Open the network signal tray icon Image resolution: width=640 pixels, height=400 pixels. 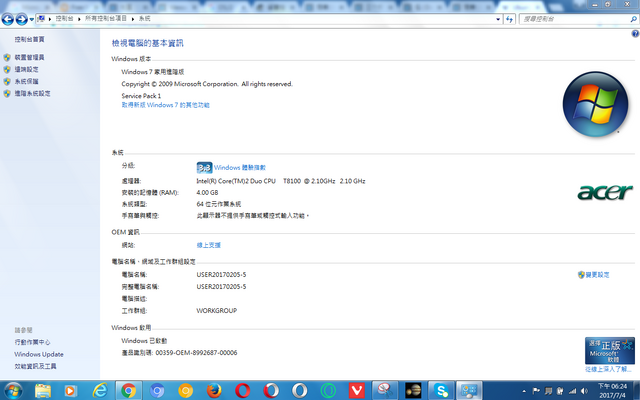573,391
